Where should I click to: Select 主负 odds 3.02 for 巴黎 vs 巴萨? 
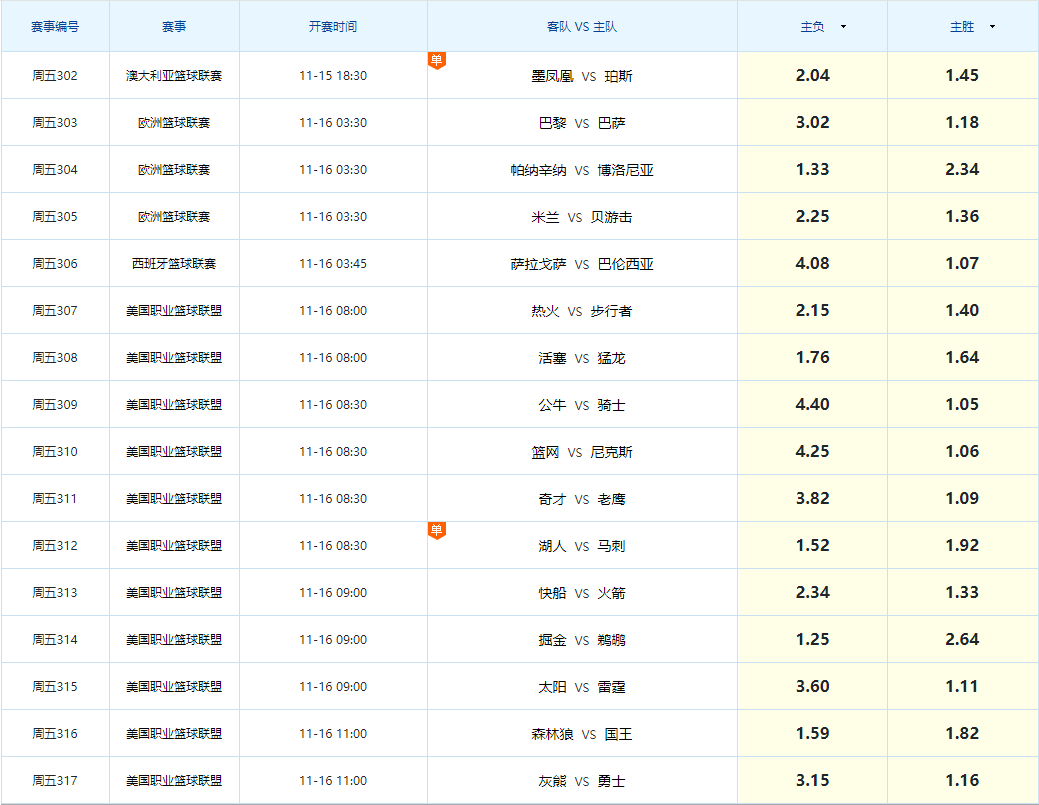coord(812,123)
